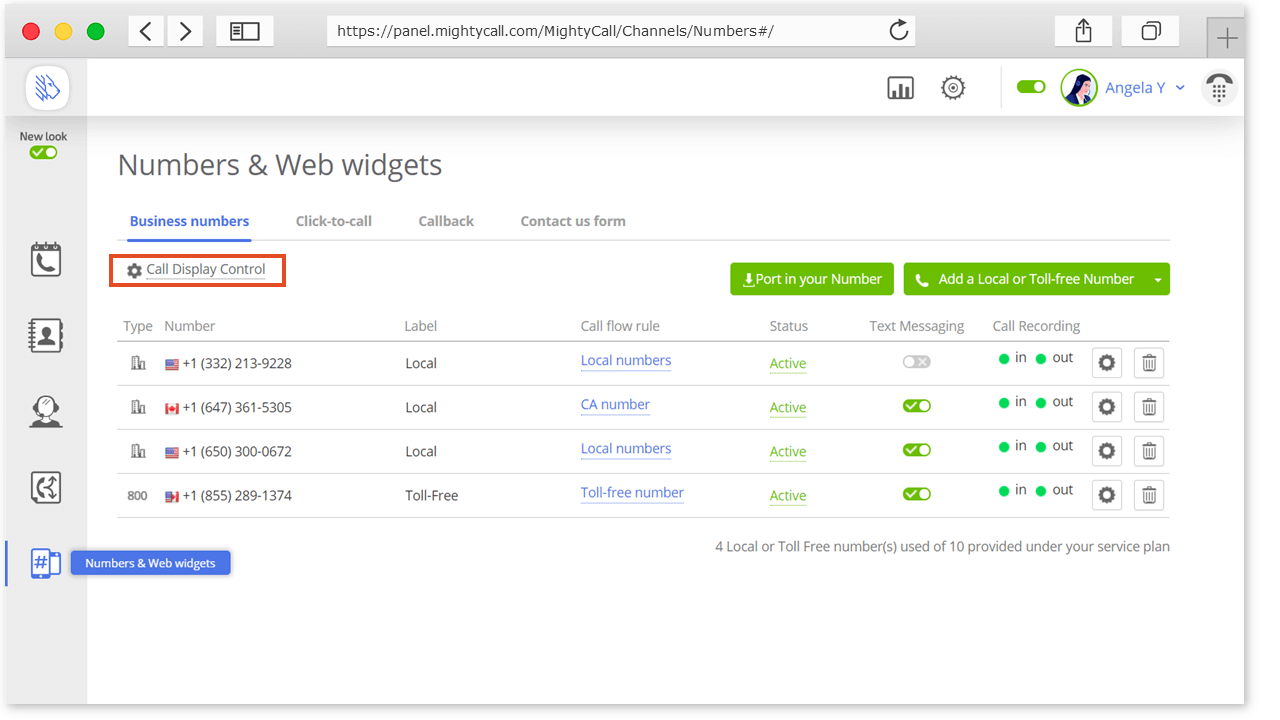Switch to Click-to-call tab
1280x720 pixels.
[x=334, y=221]
